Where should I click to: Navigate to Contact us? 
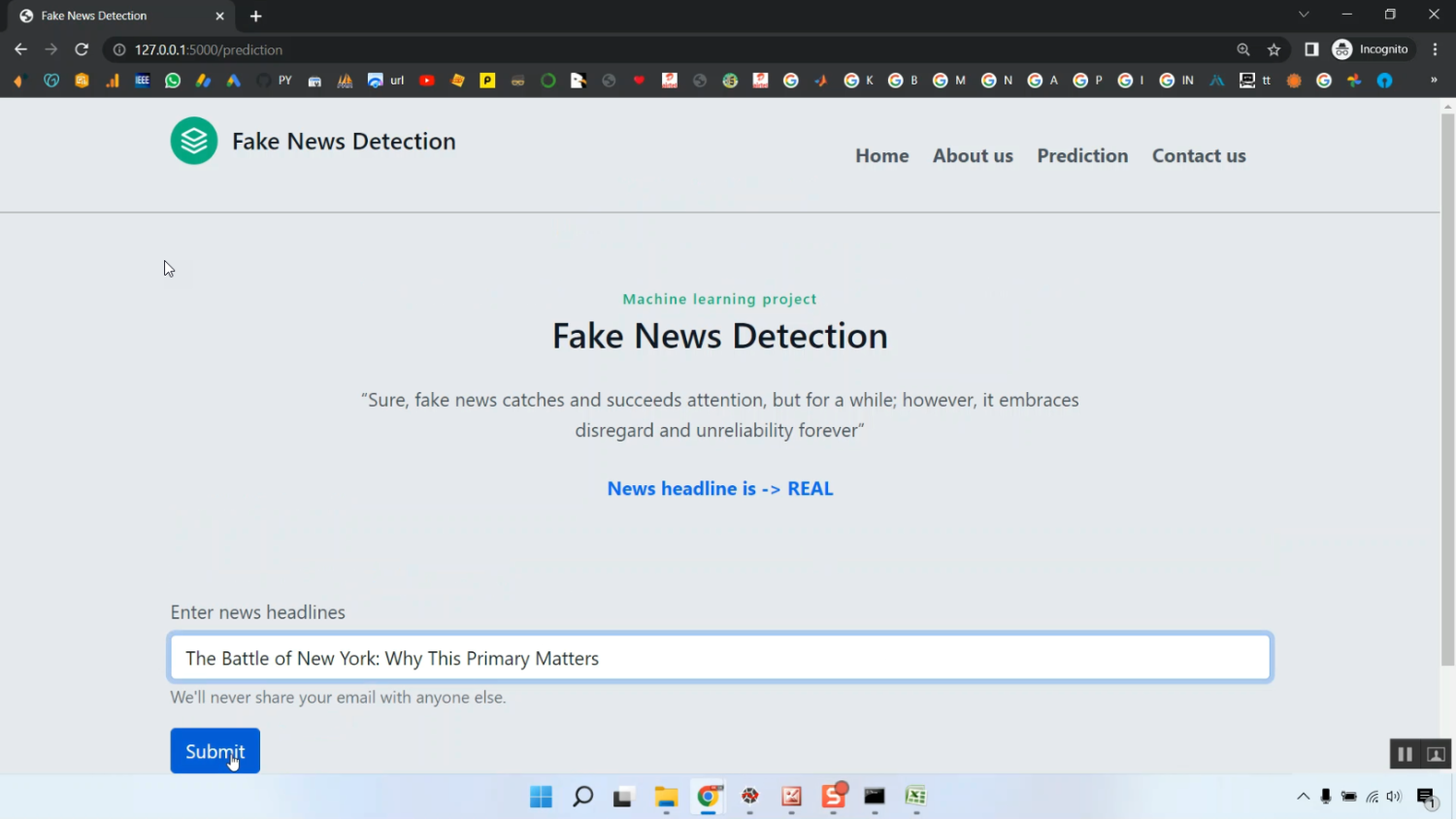pyautogui.click(x=1199, y=155)
